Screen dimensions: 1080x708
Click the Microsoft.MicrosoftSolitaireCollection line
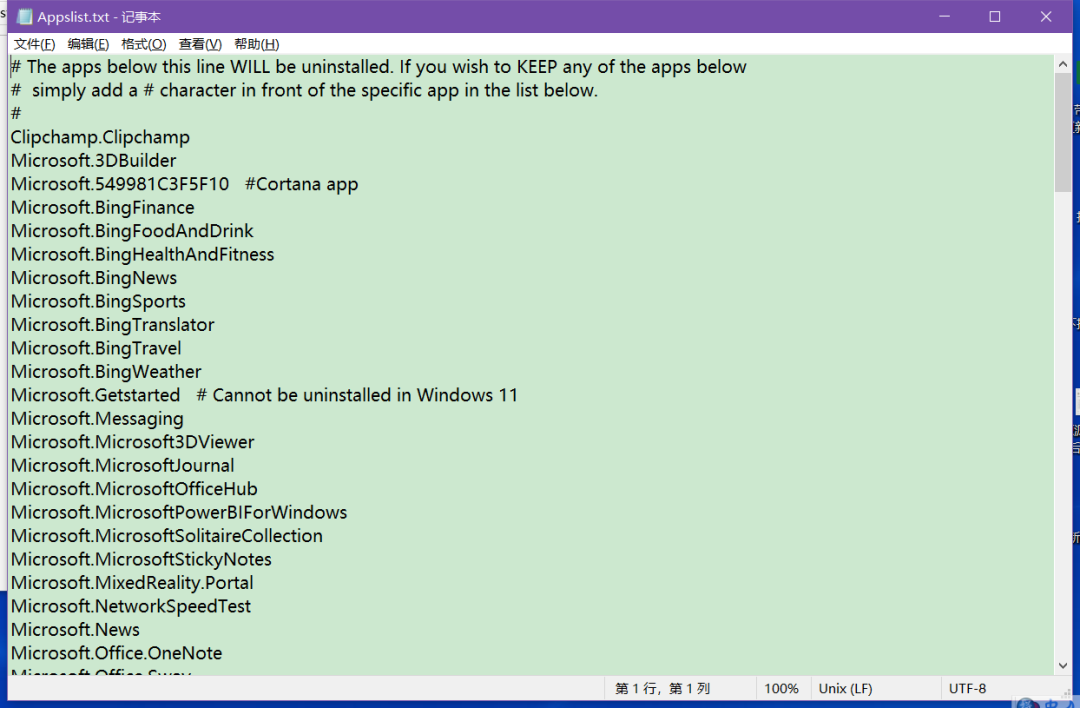(167, 535)
